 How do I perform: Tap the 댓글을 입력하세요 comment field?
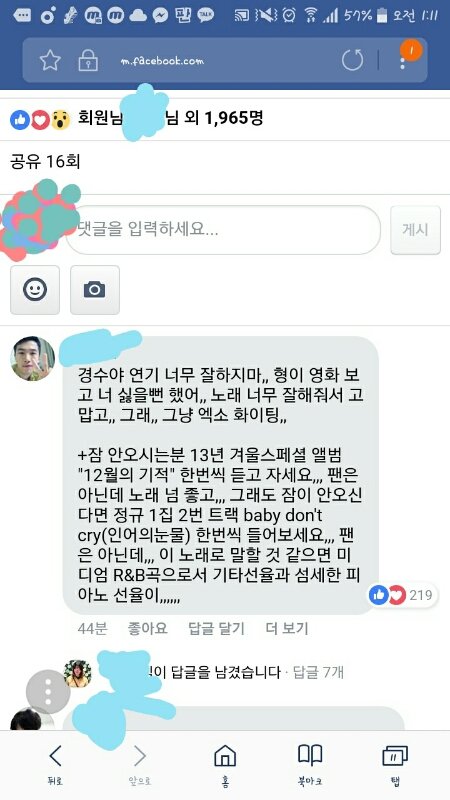coord(223,230)
